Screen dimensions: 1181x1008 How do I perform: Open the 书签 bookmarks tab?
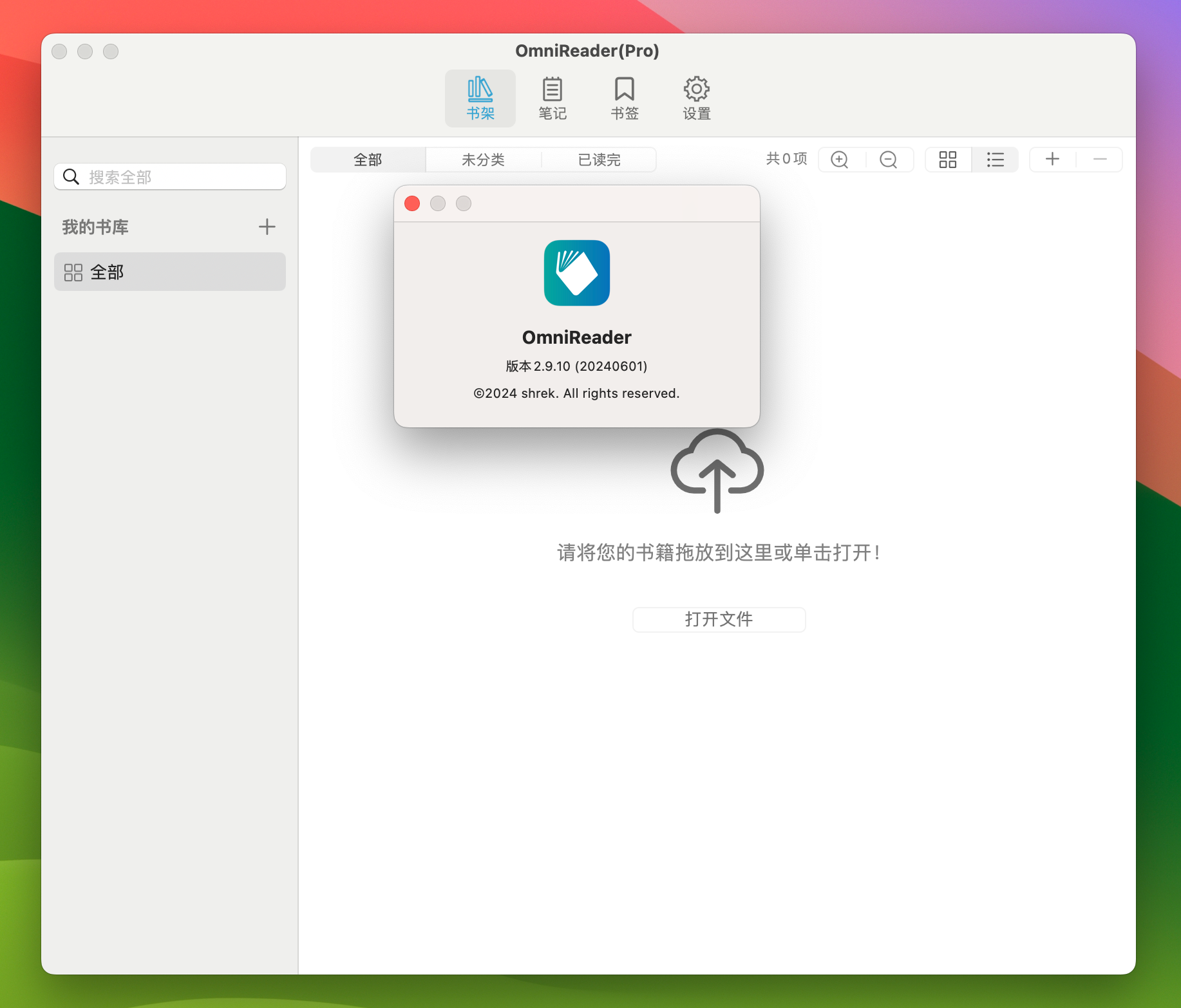[x=625, y=98]
